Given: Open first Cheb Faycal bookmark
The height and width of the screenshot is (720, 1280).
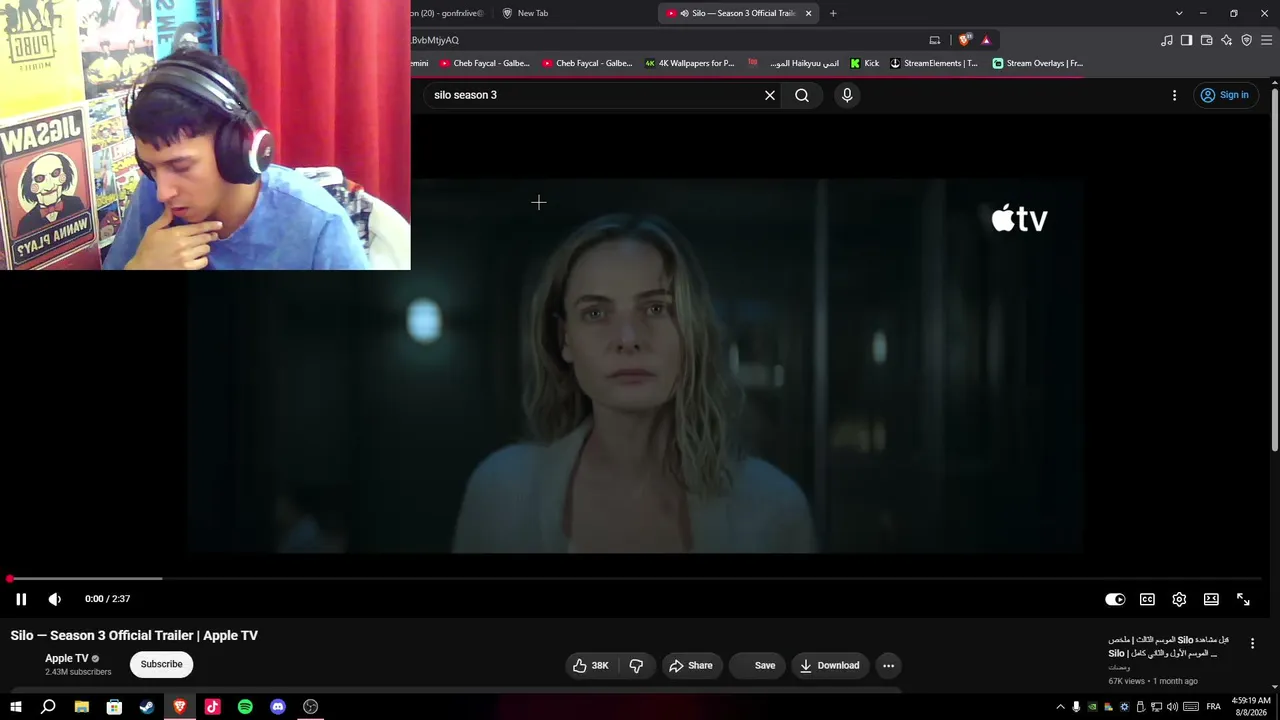Looking at the screenshot, I should click(x=484, y=63).
